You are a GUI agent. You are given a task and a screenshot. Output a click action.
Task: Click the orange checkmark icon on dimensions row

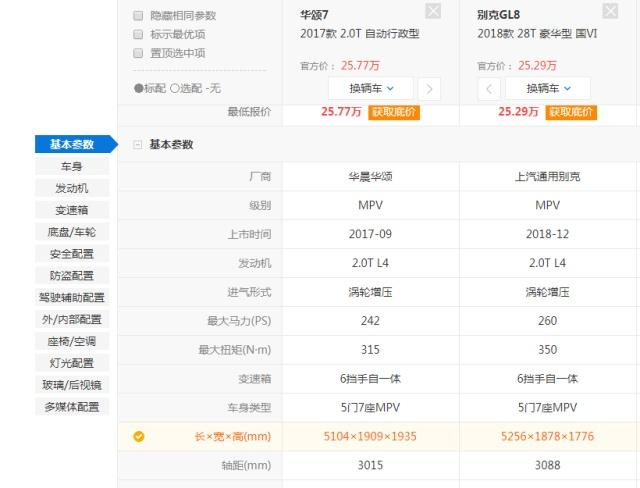tap(139, 437)
